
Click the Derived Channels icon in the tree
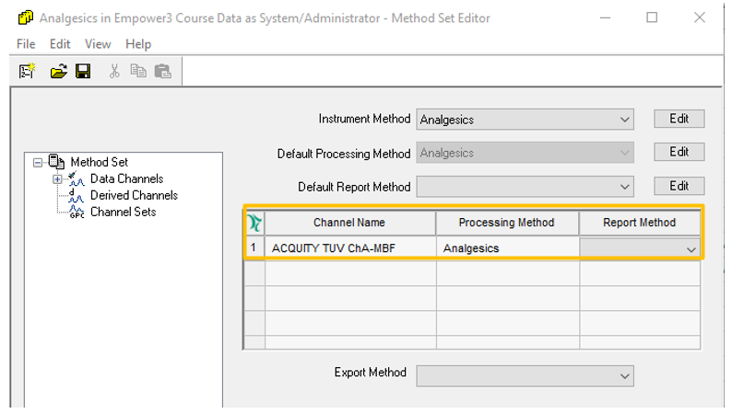point(76,196)
